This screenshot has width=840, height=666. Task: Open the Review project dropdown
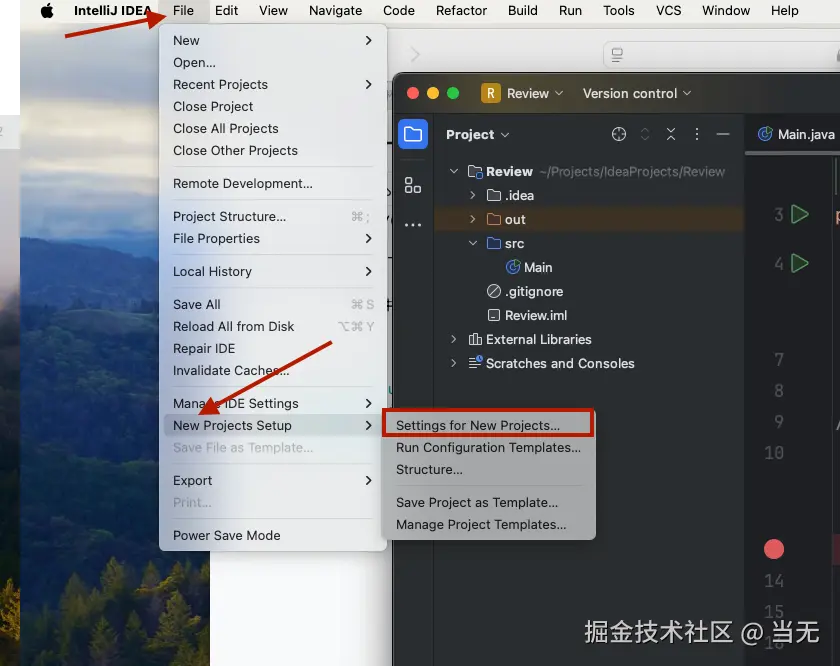pos(535,93)
